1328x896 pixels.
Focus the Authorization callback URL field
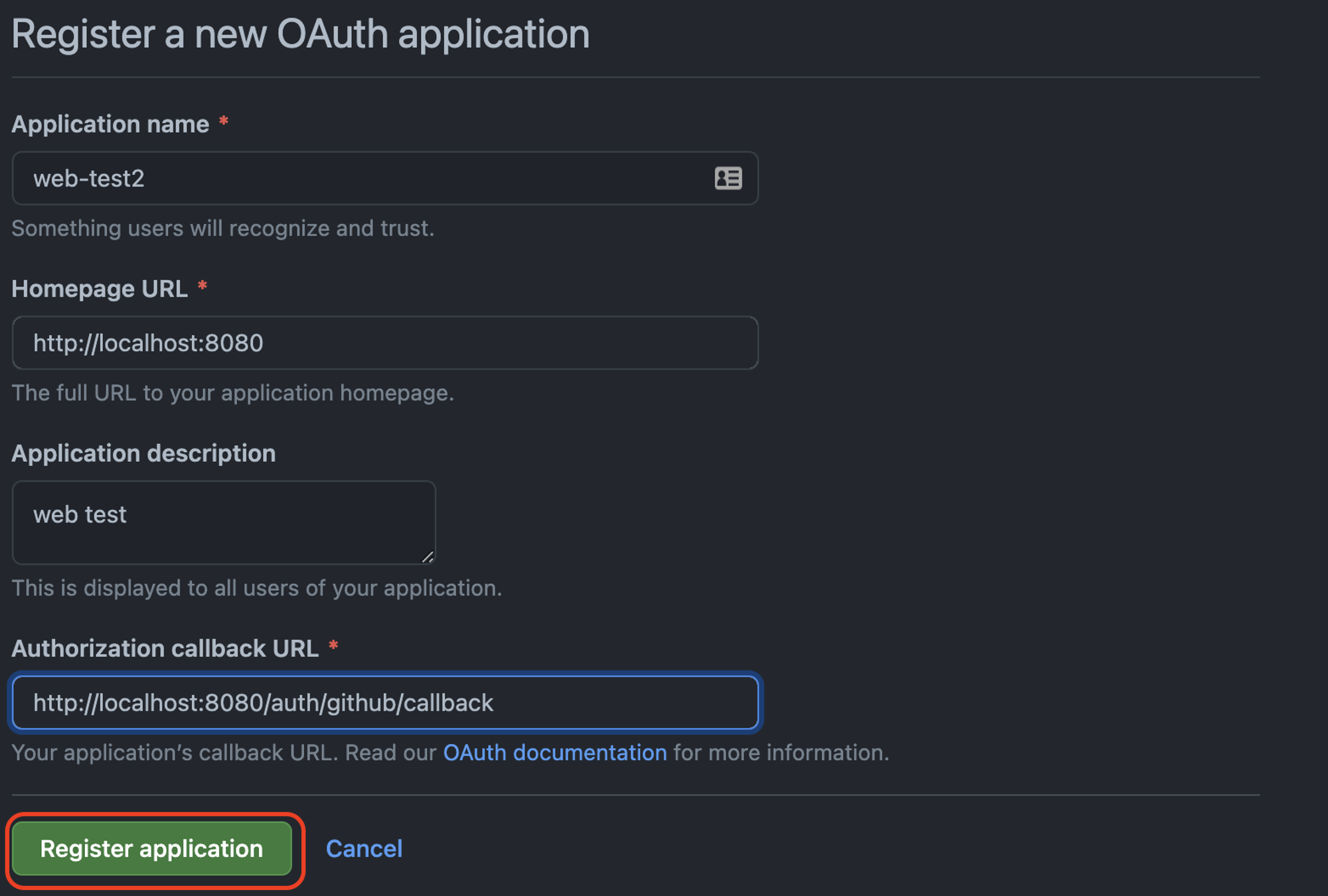[x=385, y=702]
